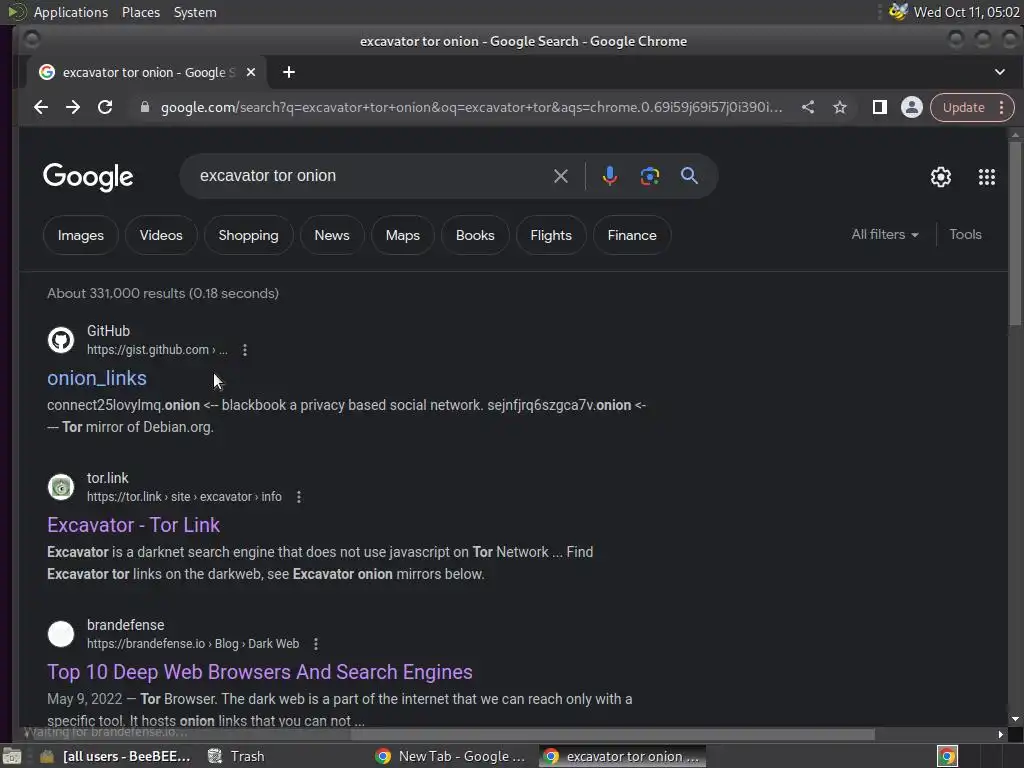Click the show desktop taskbar icon

pyautogui.click(x=12, y=756)
